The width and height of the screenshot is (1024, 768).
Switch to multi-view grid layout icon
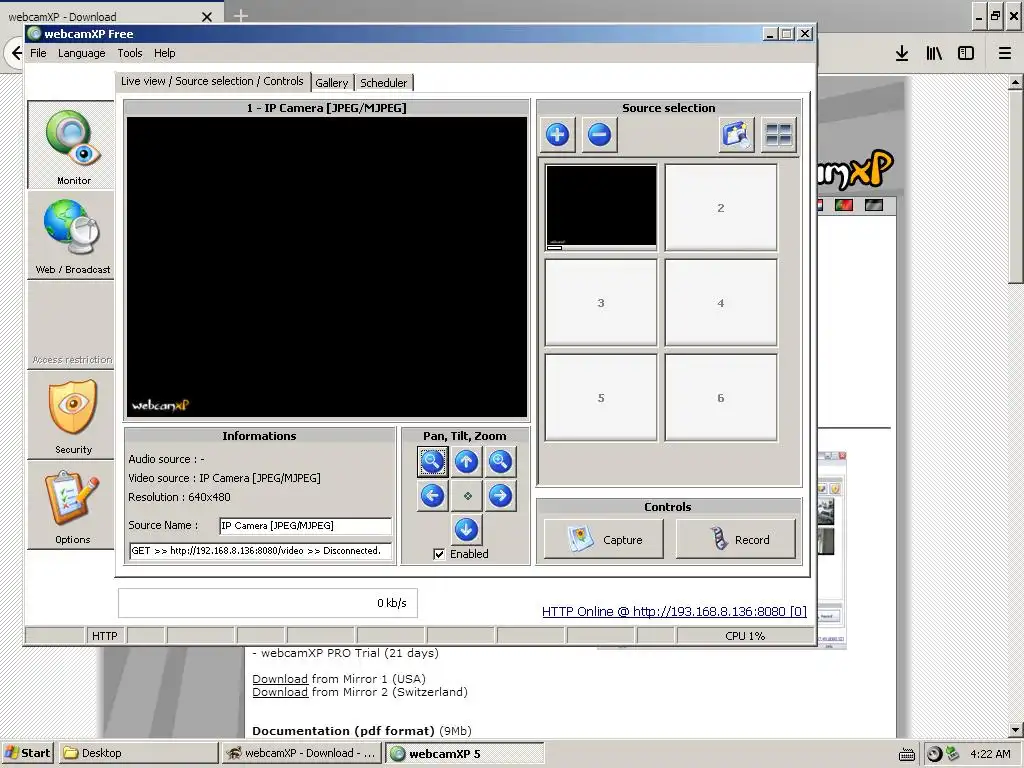coord(778,135)
